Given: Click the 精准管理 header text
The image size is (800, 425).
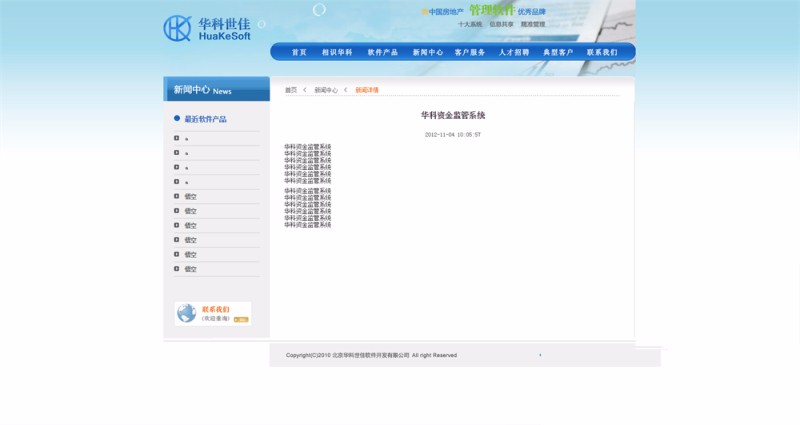Looking at the screenshot, I should (533, 24).
